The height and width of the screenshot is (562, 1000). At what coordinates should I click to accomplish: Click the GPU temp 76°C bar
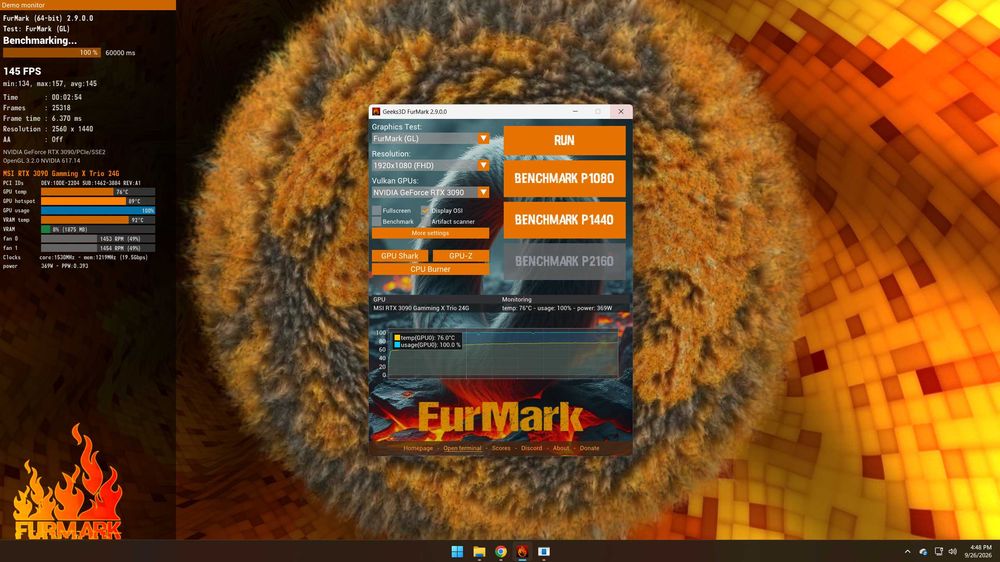98,192
